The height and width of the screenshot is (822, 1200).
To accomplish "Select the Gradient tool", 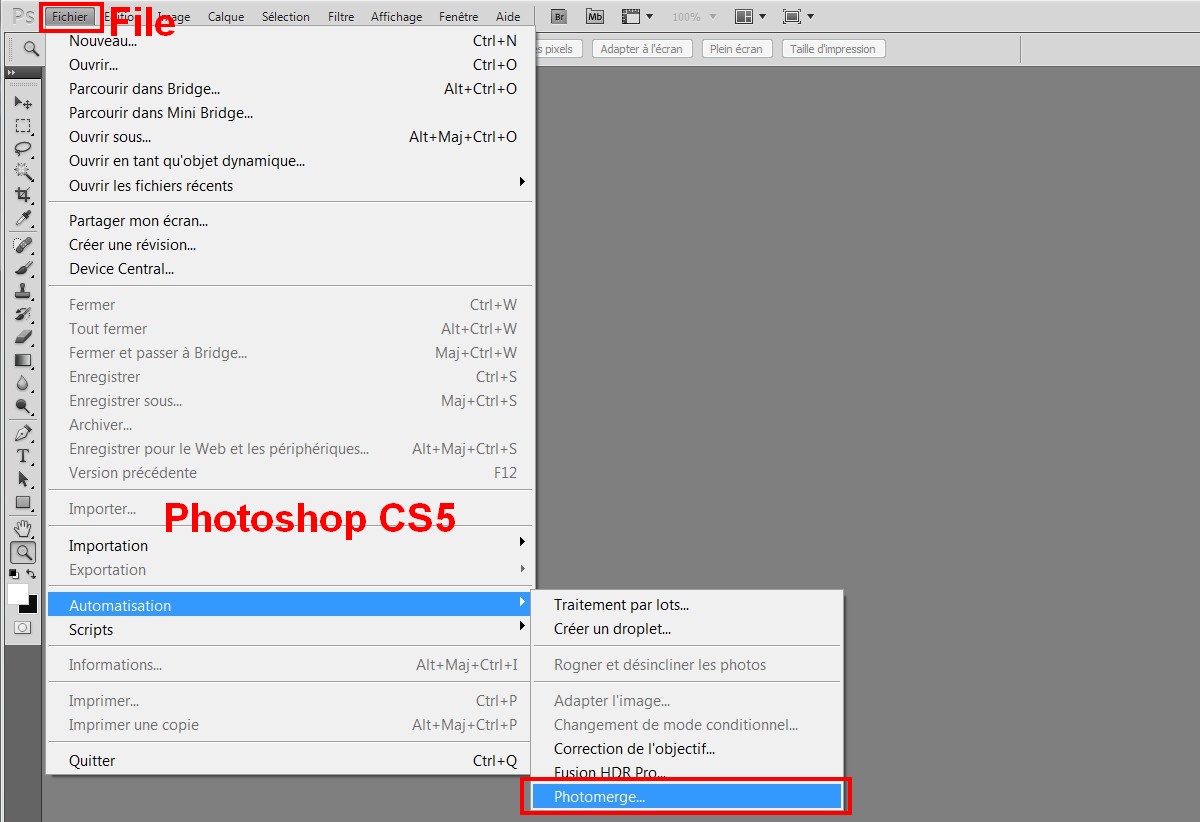I will tap(23, 360).
